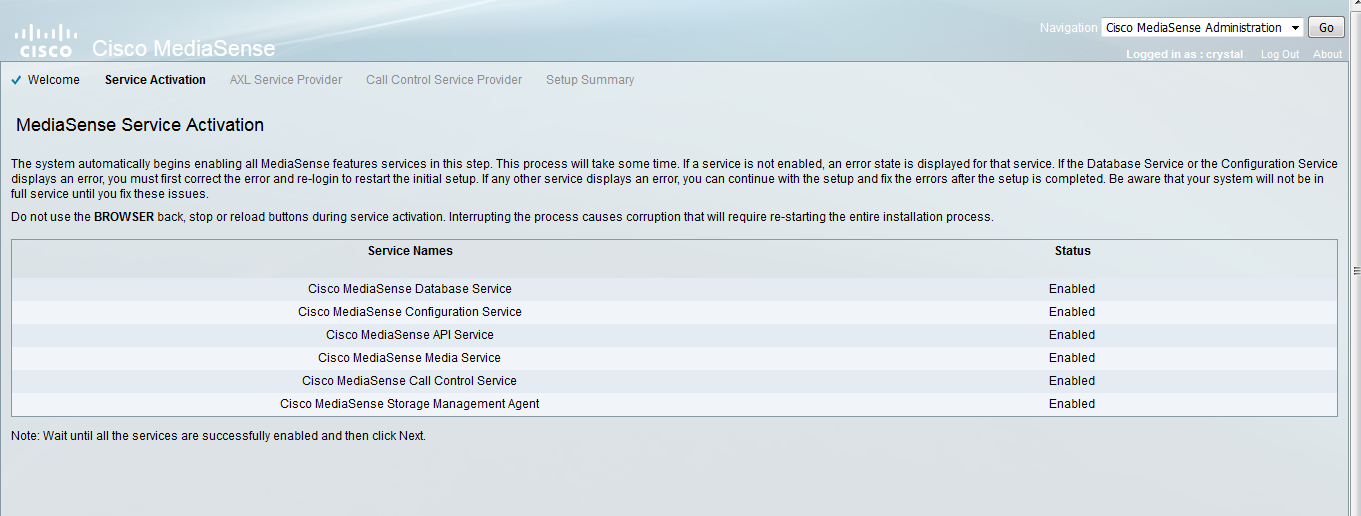The height and width of the screenshot is (516, 1361).
Task: Click the Status column header
Action: (1072, 251)
